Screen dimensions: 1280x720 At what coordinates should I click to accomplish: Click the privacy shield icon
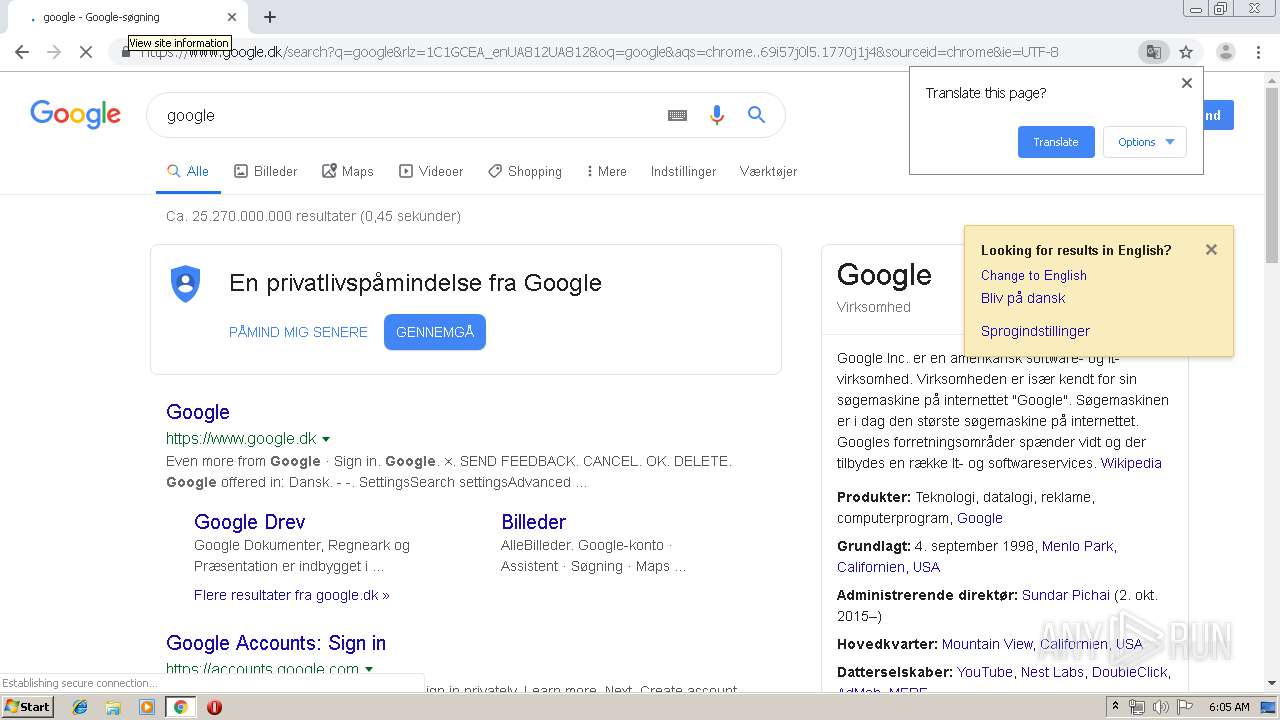pos(185,283)
